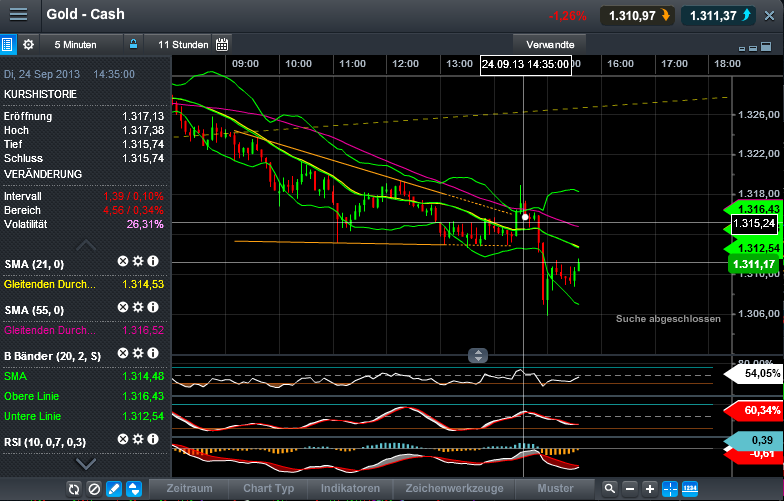Collapse price history with up chevron
This screenshot has width=784, height=501.
click(86, 245)
